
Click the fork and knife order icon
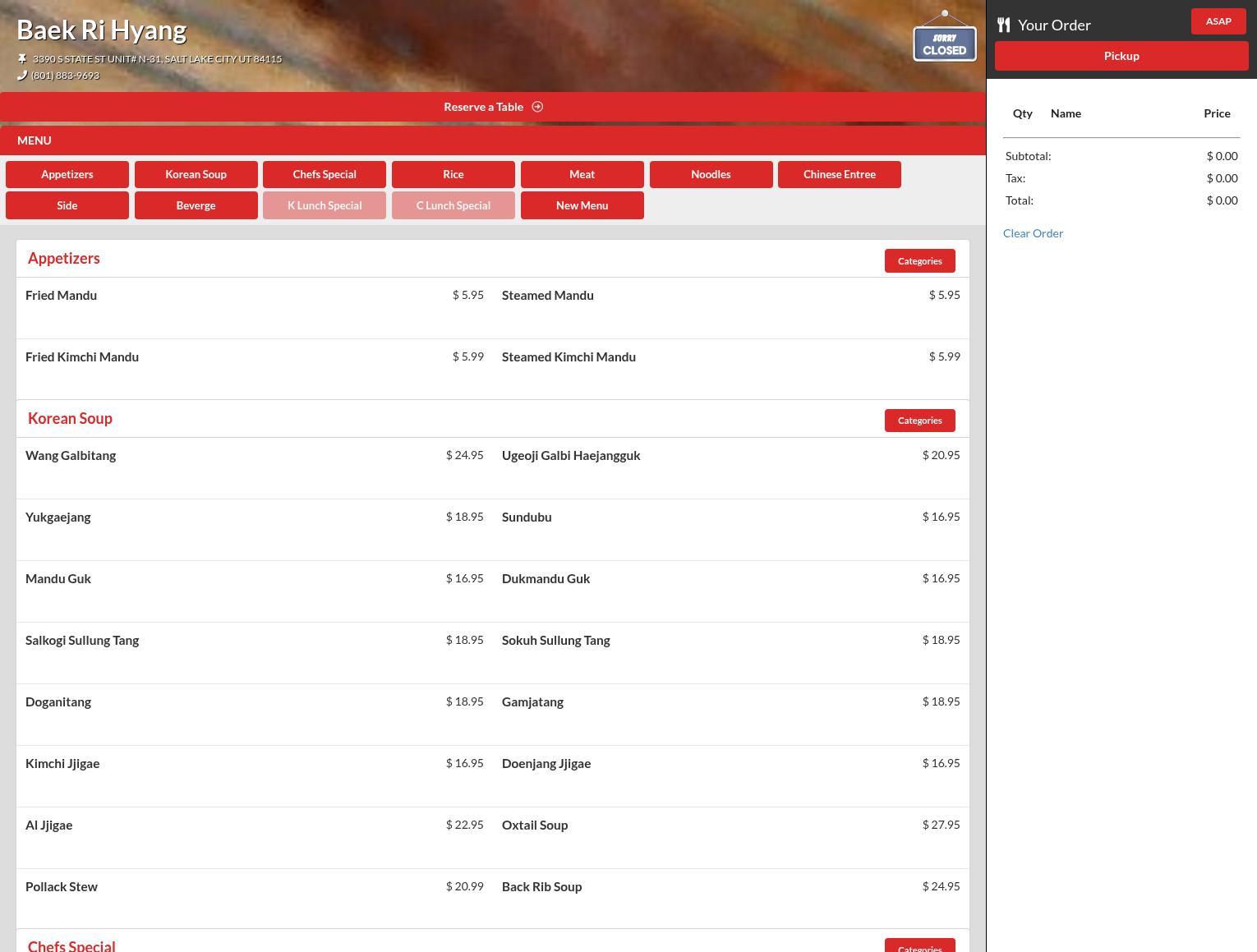click(1003, 25)
